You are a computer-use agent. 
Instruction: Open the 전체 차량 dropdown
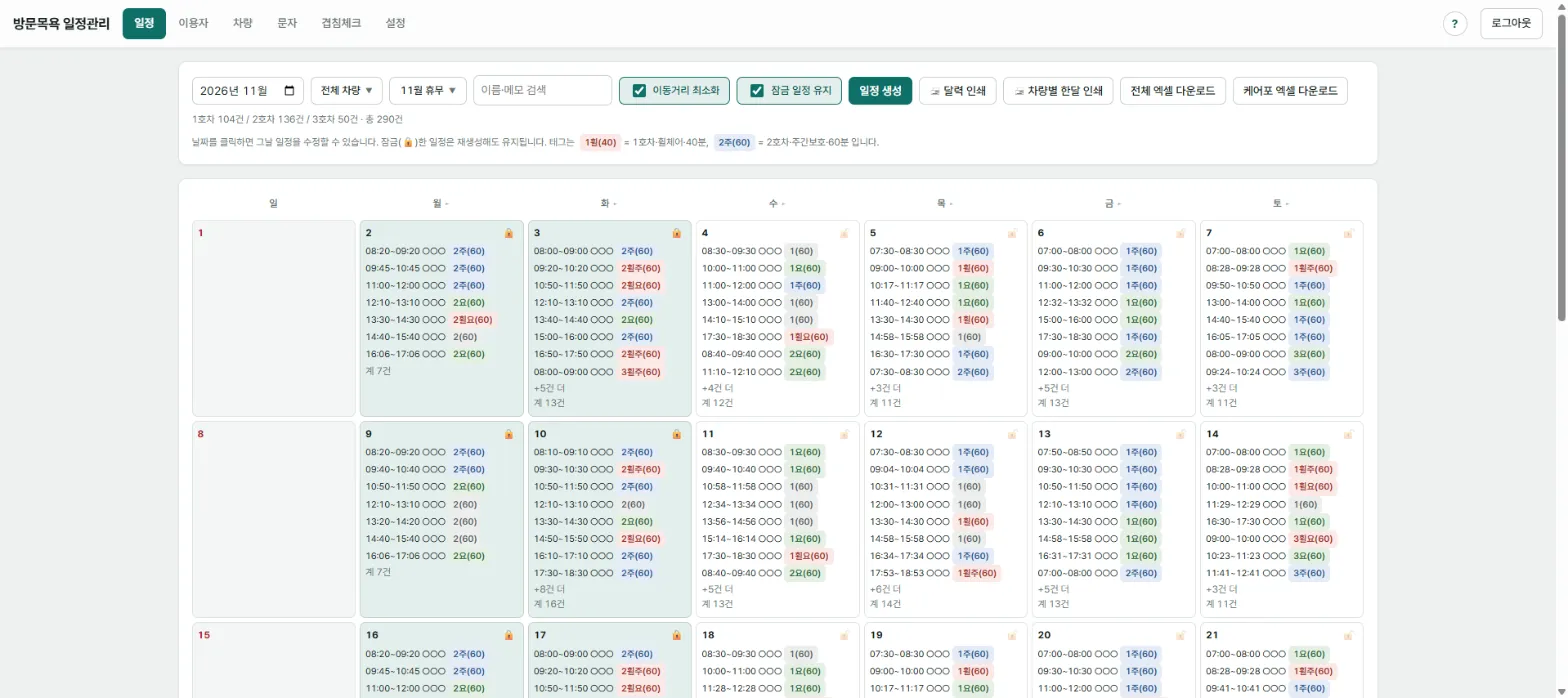tap(347, 91)
